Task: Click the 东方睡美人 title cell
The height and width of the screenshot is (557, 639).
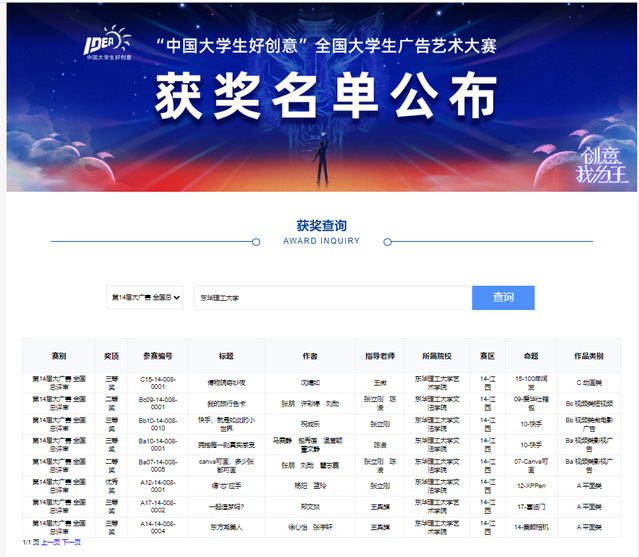Action: [225, 525]
